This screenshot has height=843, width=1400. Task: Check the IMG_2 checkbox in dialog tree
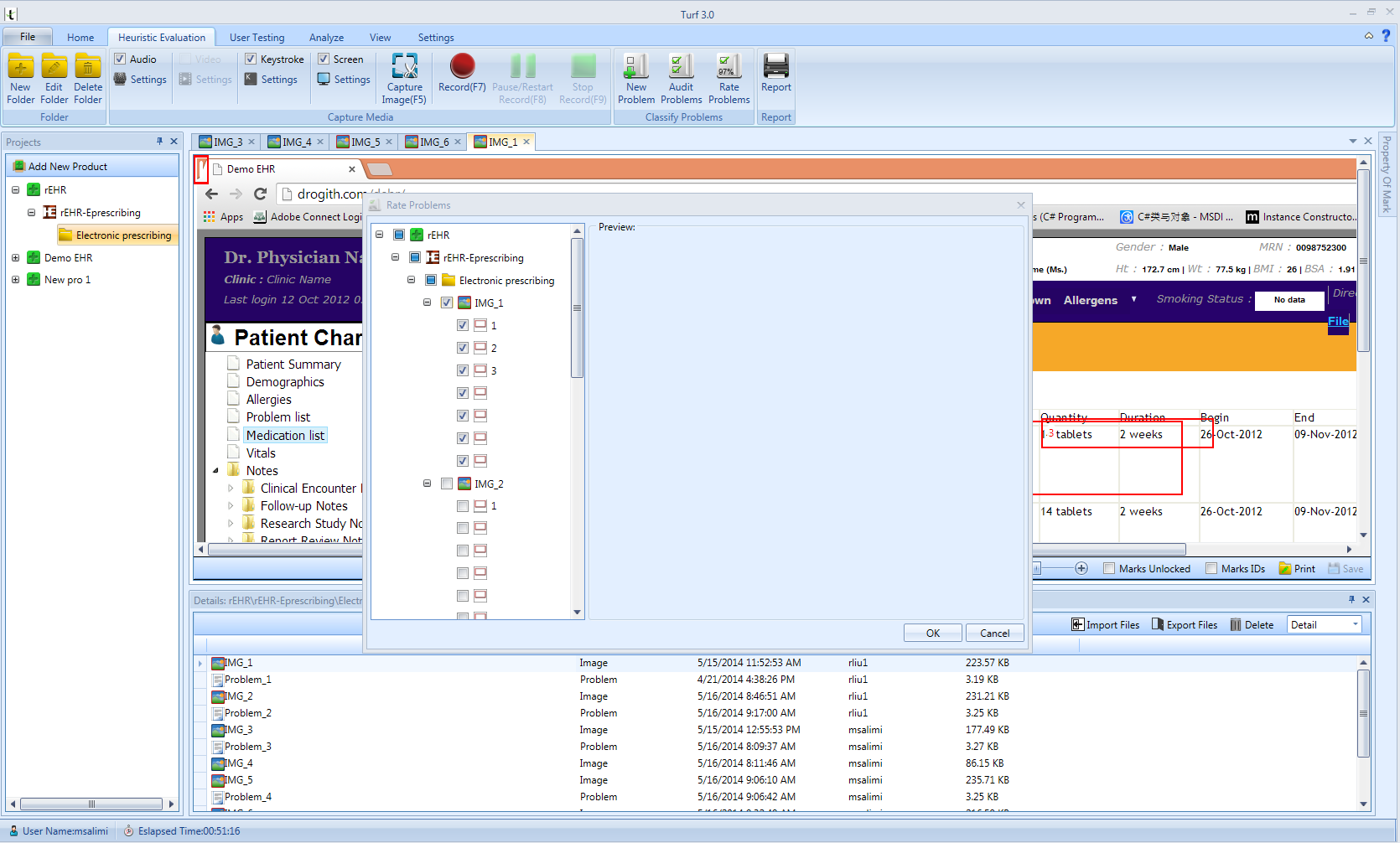(x=447, y=484)
